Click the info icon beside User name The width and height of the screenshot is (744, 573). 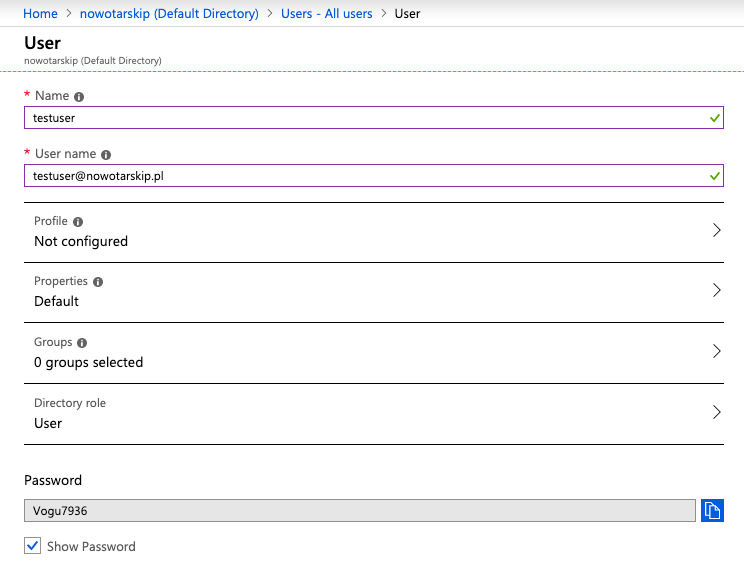pos(106,155)
